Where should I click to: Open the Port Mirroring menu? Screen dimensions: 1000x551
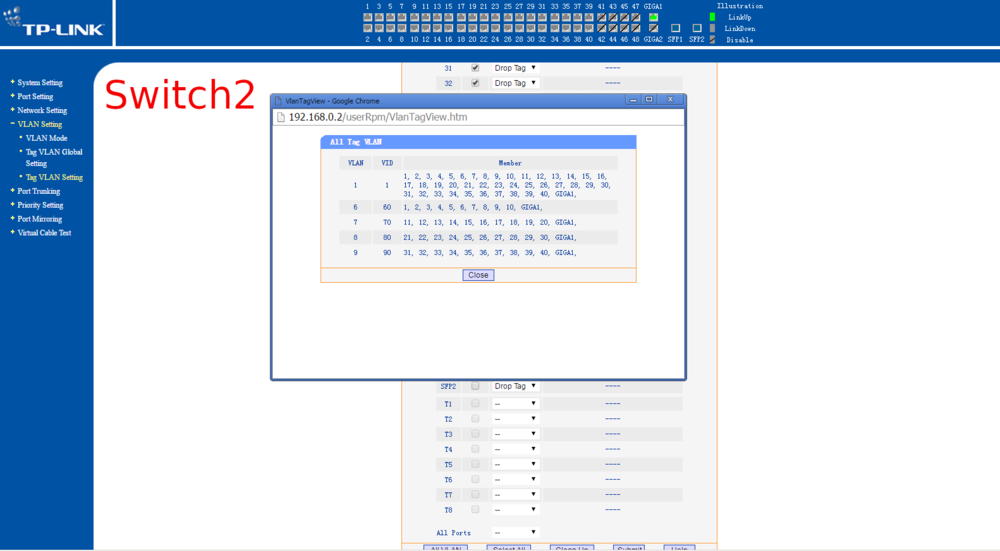tap(40, 219)
